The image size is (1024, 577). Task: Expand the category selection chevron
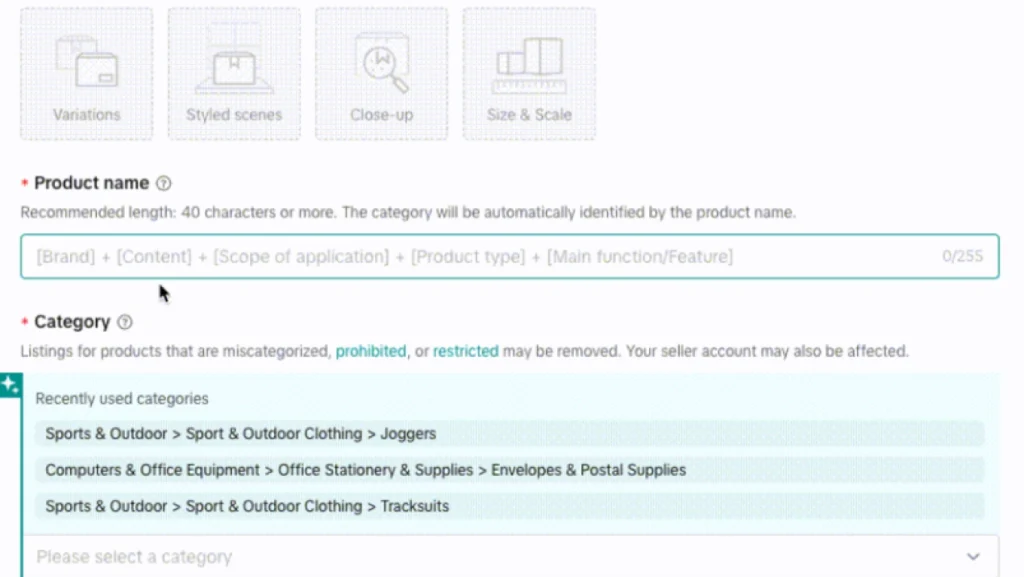pyautogui.click(x=973, y=555)
